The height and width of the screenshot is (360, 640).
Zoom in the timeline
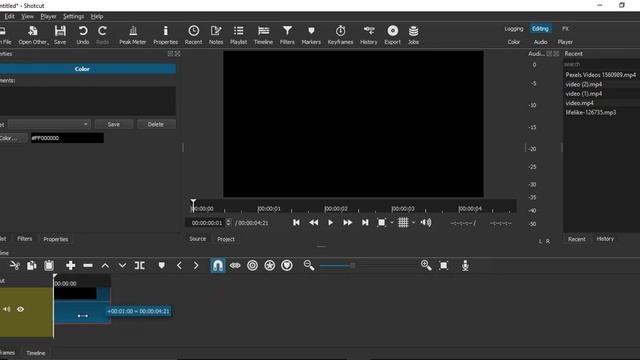coord(426,266)
